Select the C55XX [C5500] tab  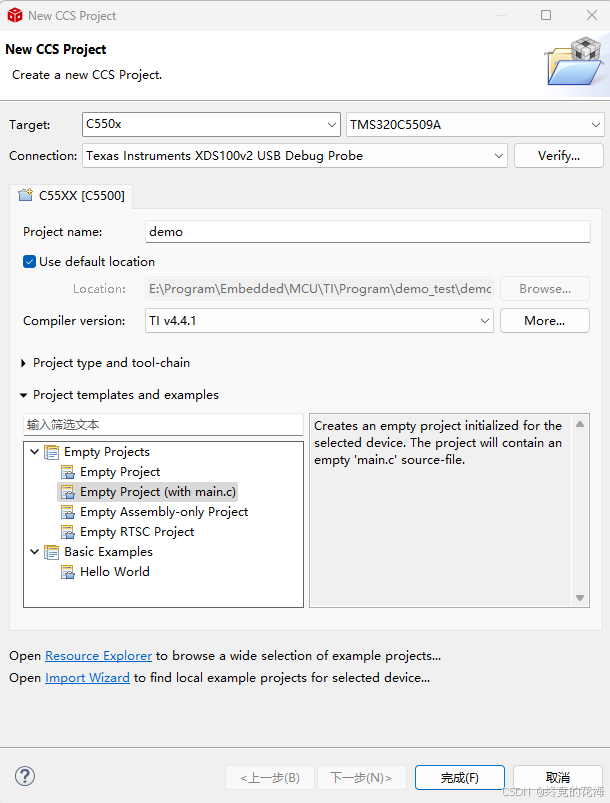71,196
